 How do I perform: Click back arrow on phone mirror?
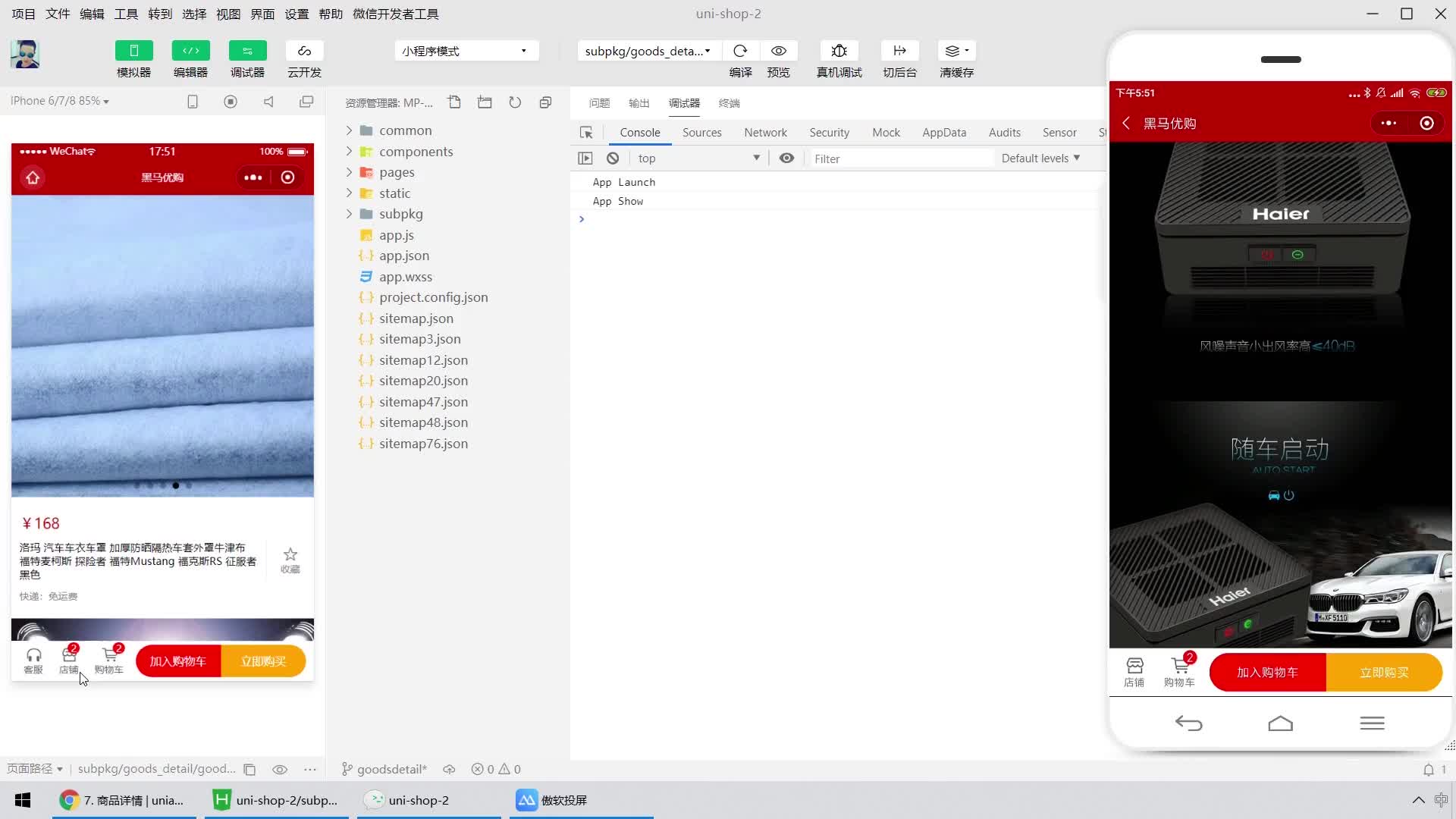pyautogui.click(x=1126, y=123)
